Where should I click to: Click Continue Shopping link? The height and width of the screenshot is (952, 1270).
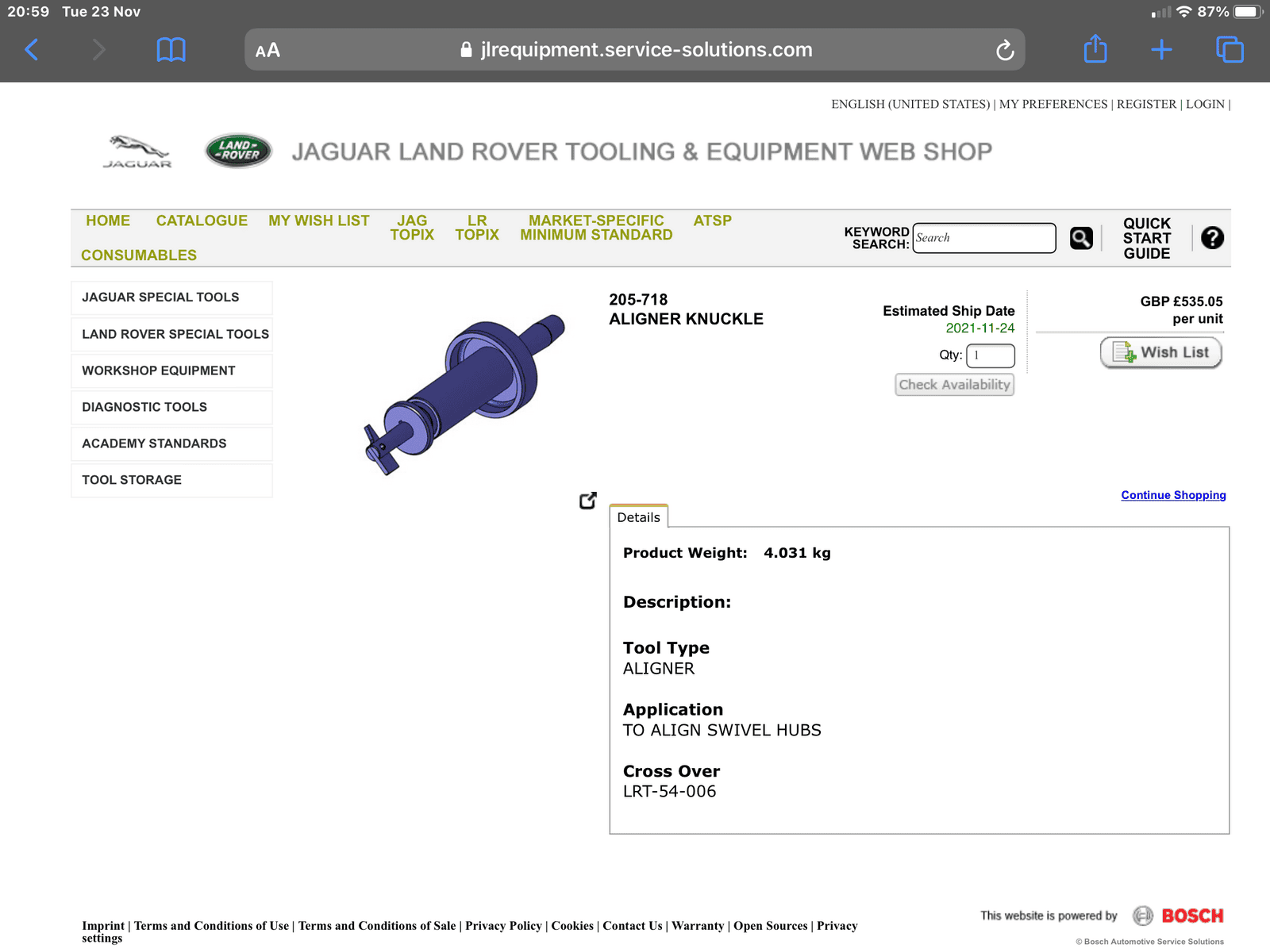(x=1173, y=495)
